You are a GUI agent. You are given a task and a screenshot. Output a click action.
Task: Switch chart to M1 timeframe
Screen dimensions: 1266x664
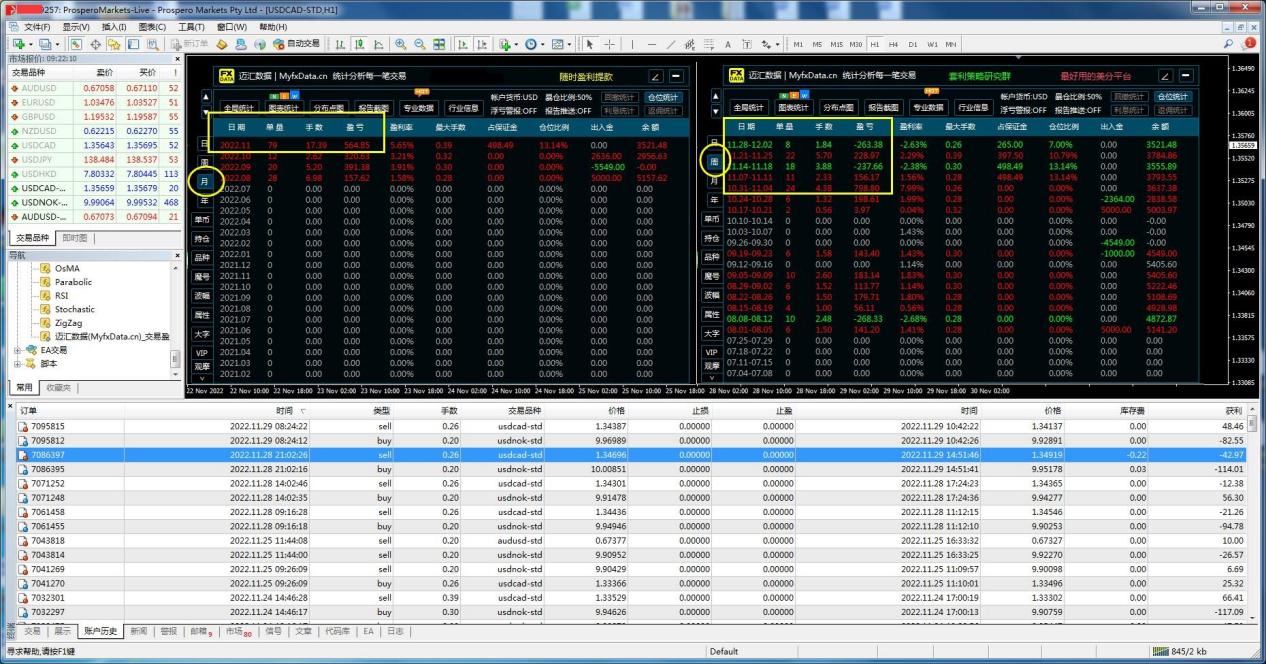[798, 44]
